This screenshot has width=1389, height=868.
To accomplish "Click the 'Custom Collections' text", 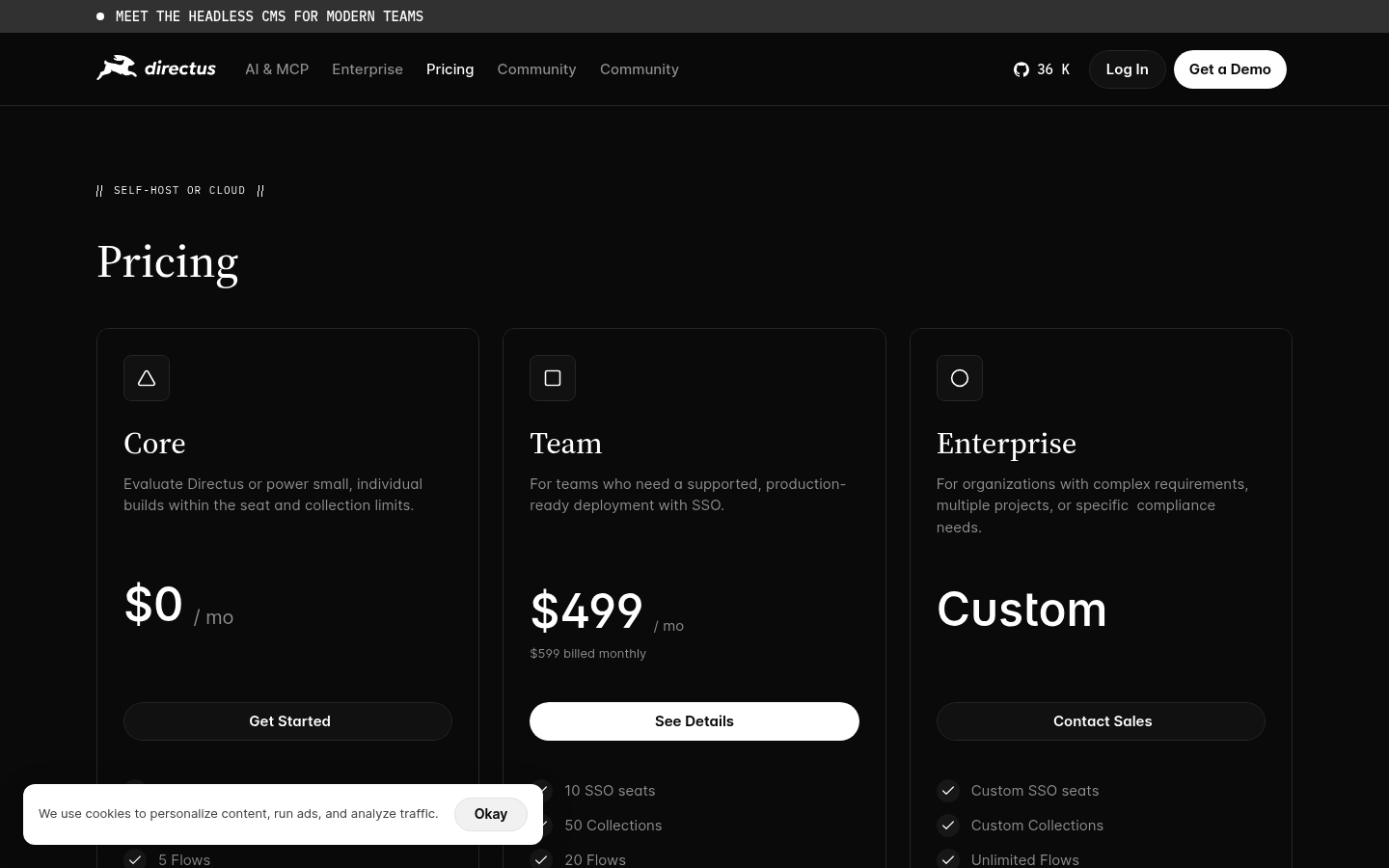I will (1037, 826).
